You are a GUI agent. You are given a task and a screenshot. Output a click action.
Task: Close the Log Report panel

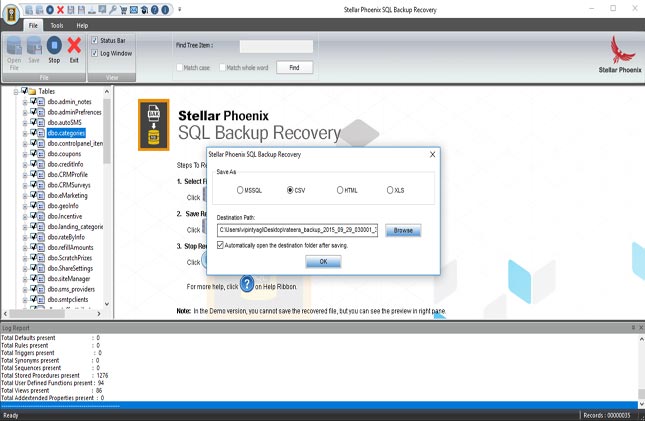click(x=641, y=328)
